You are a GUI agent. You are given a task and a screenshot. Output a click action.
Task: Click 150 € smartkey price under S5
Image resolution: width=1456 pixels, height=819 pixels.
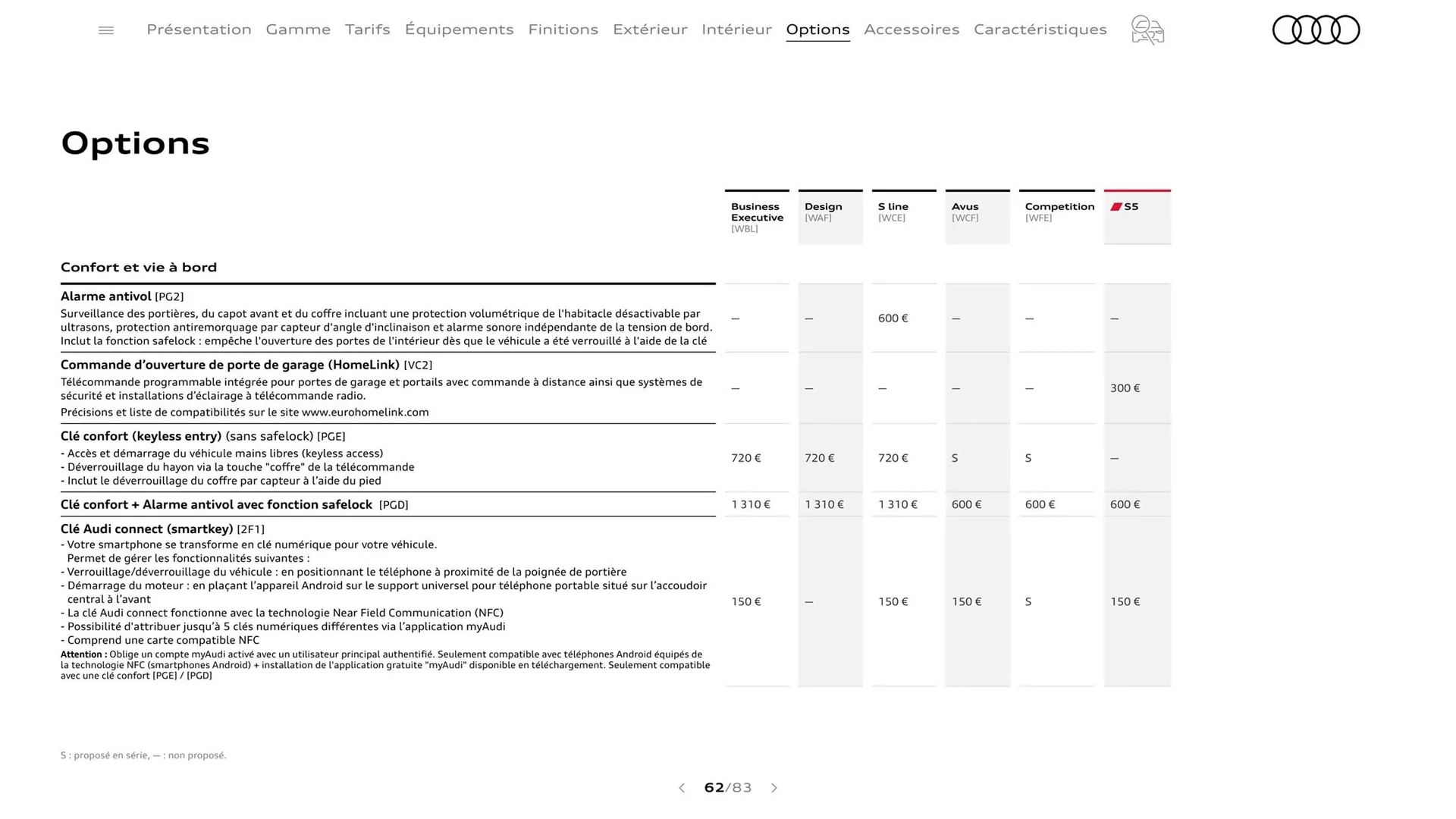[1125, 602]
